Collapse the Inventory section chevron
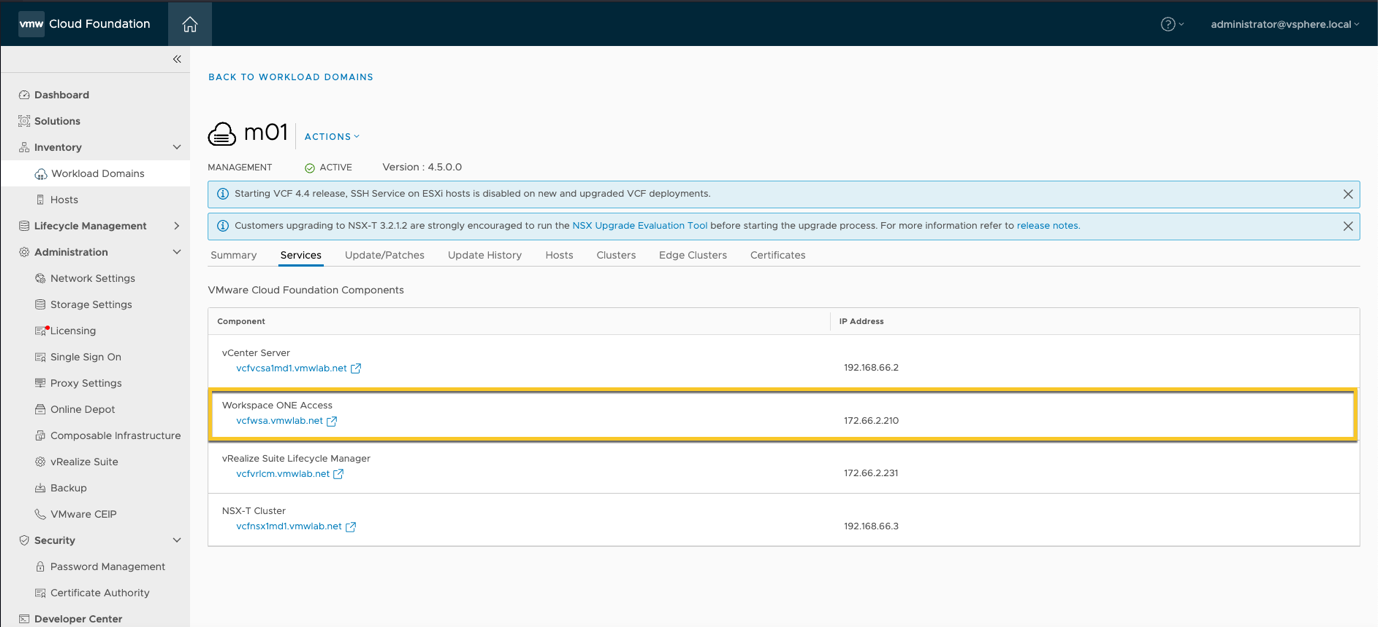Viewport: 1378px width, 627px height. (177, 147)
